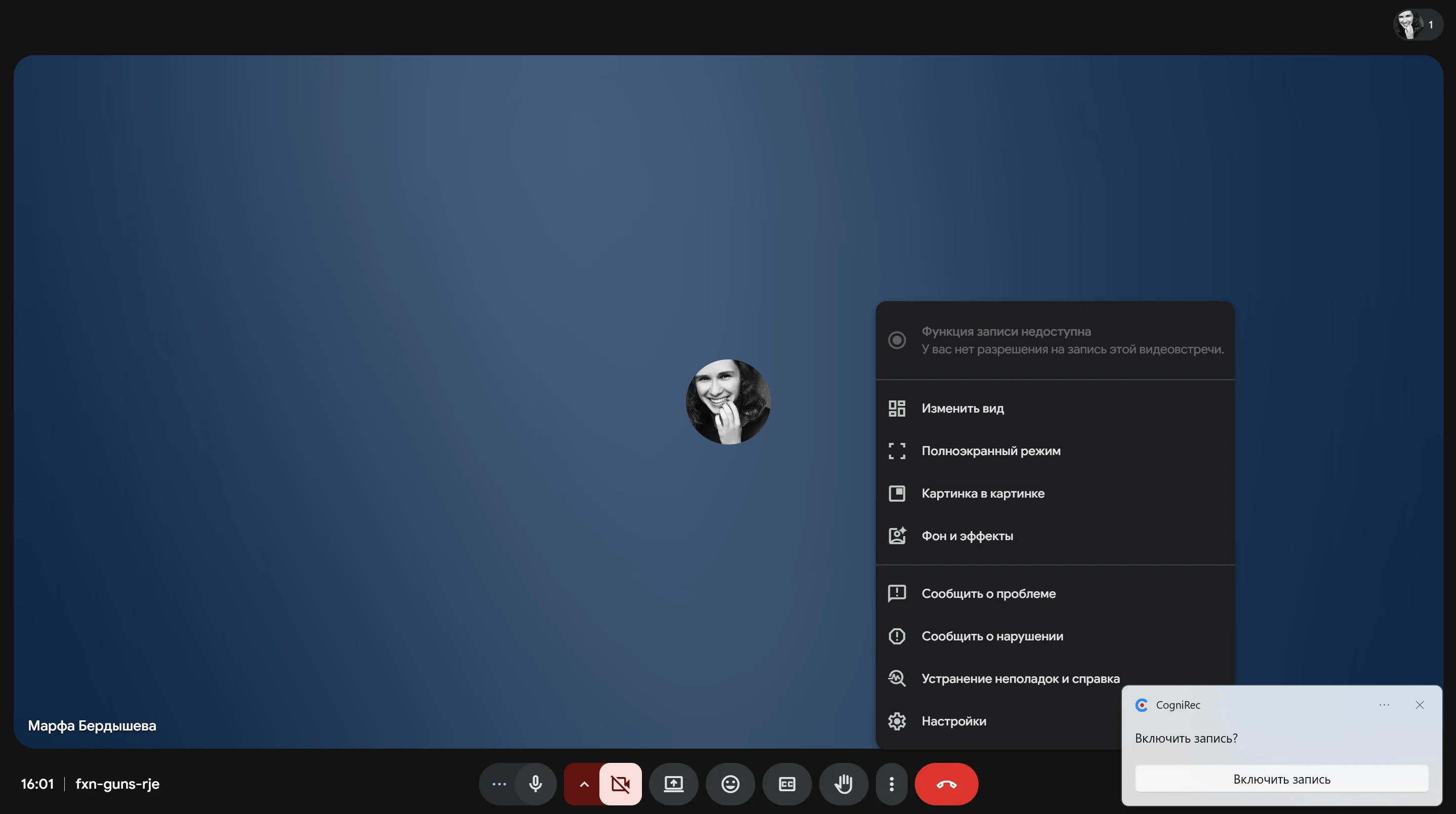Select the present screen icon

click(x=674, y=784)
